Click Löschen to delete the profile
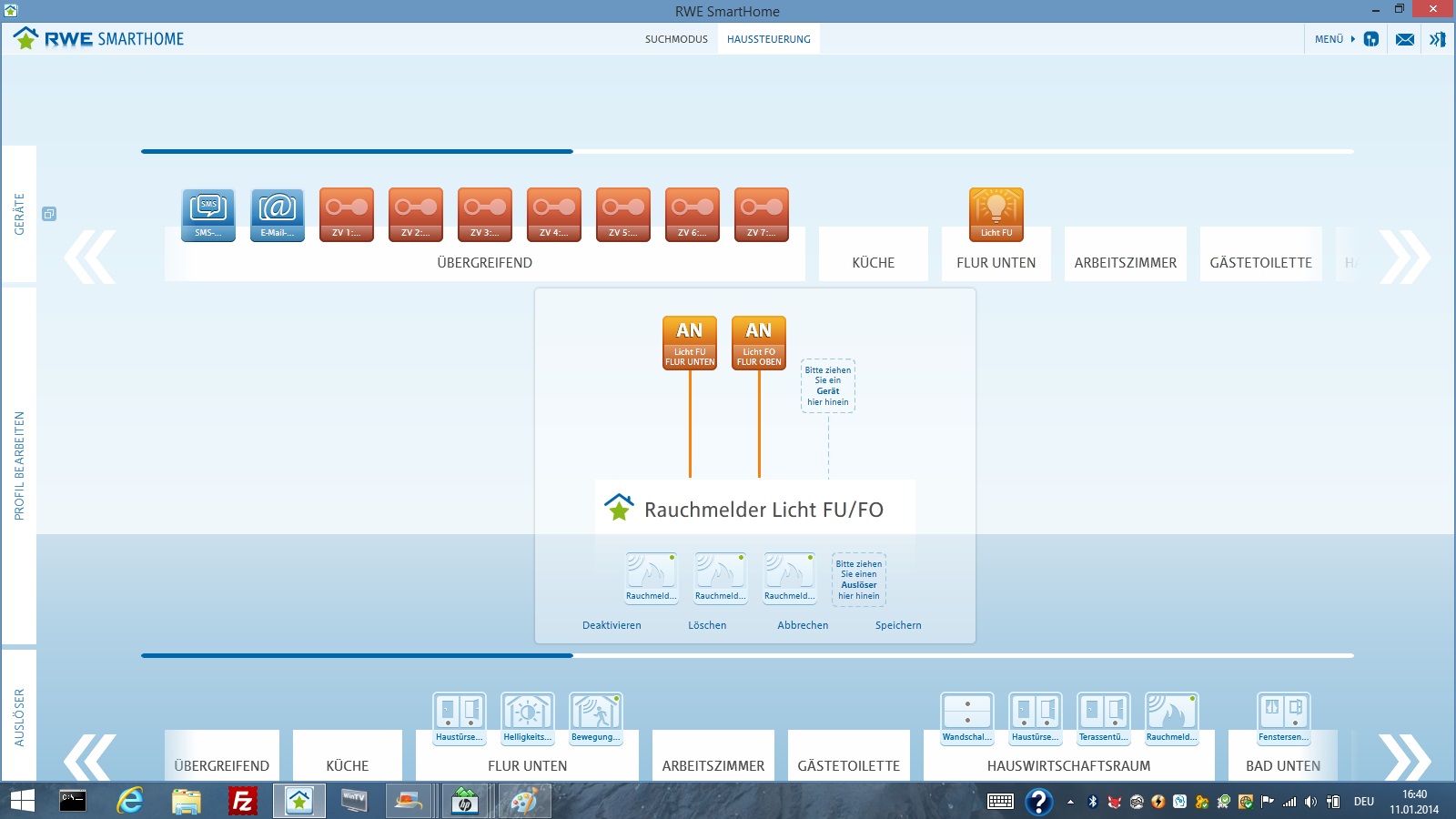1456x819 pixels. 707,625
